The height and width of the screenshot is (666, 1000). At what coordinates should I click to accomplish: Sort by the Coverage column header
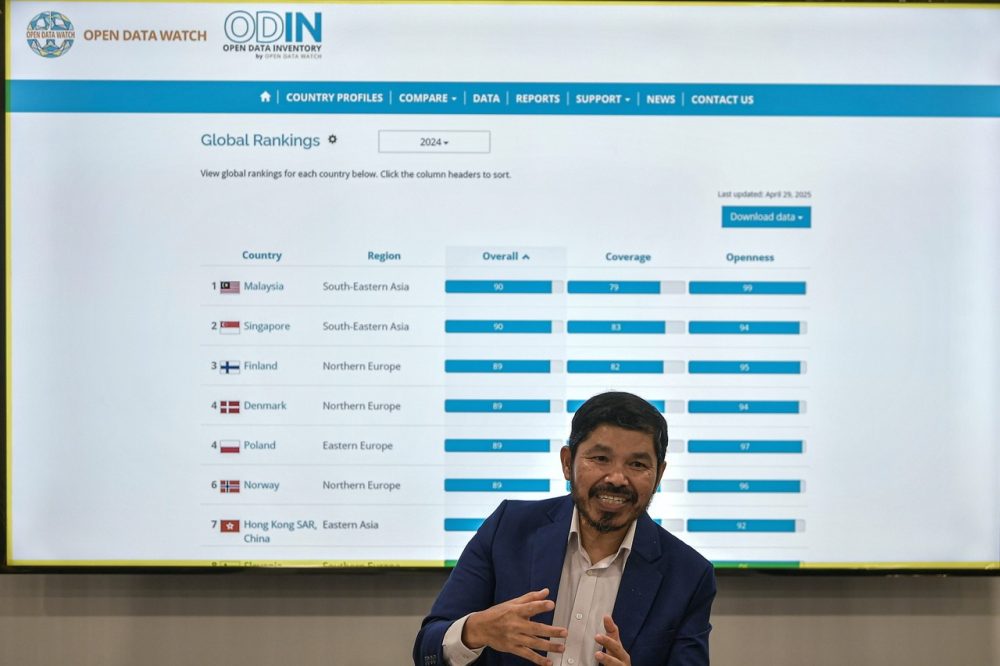tap(628, 257)
